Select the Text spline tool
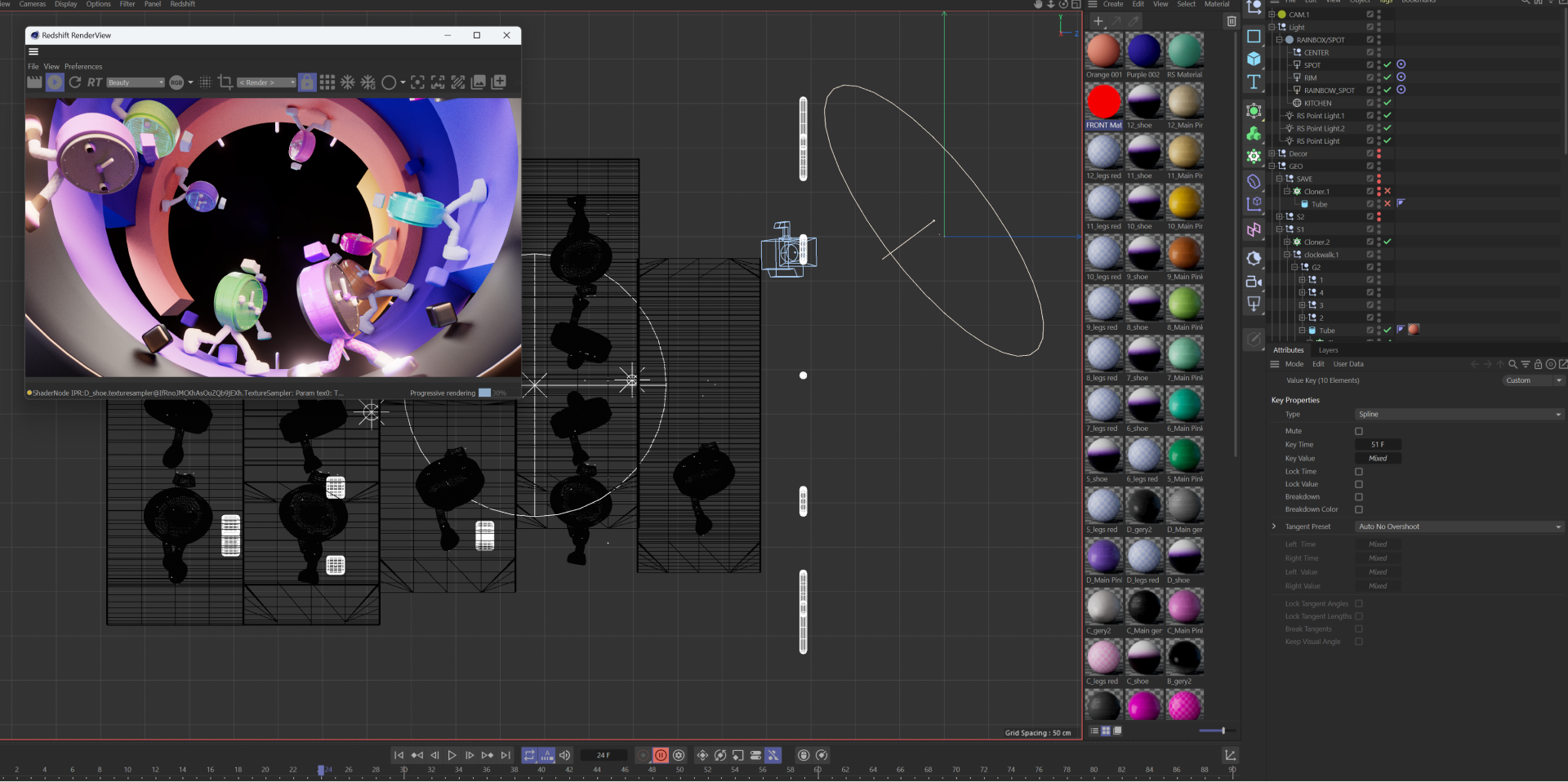 tap(1254, 82)
